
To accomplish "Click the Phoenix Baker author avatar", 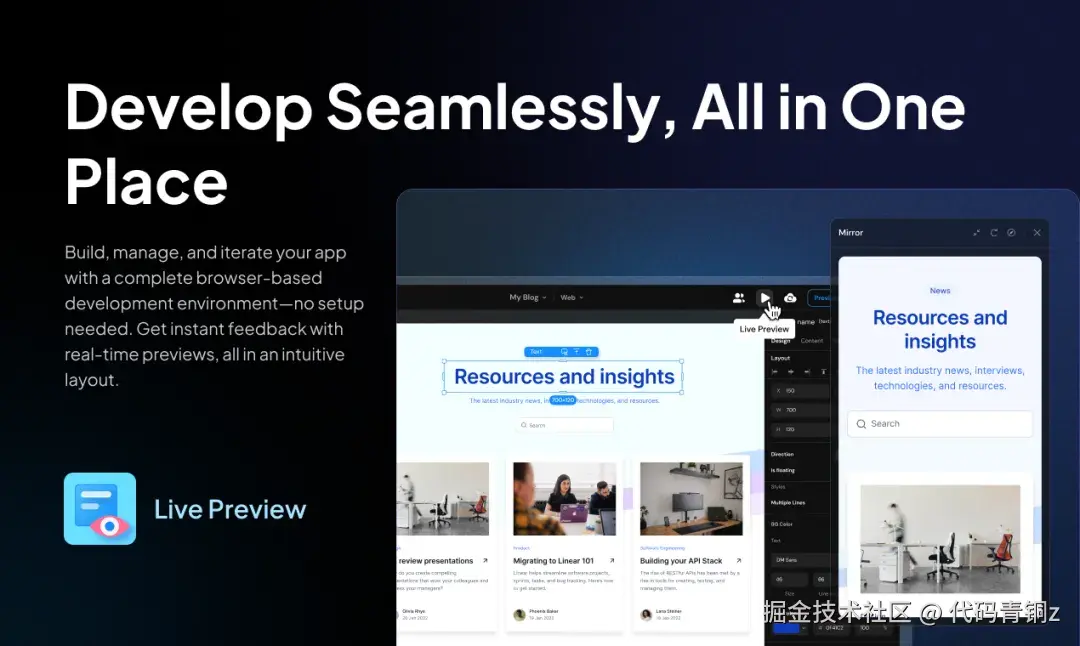I will pos(519,614).
